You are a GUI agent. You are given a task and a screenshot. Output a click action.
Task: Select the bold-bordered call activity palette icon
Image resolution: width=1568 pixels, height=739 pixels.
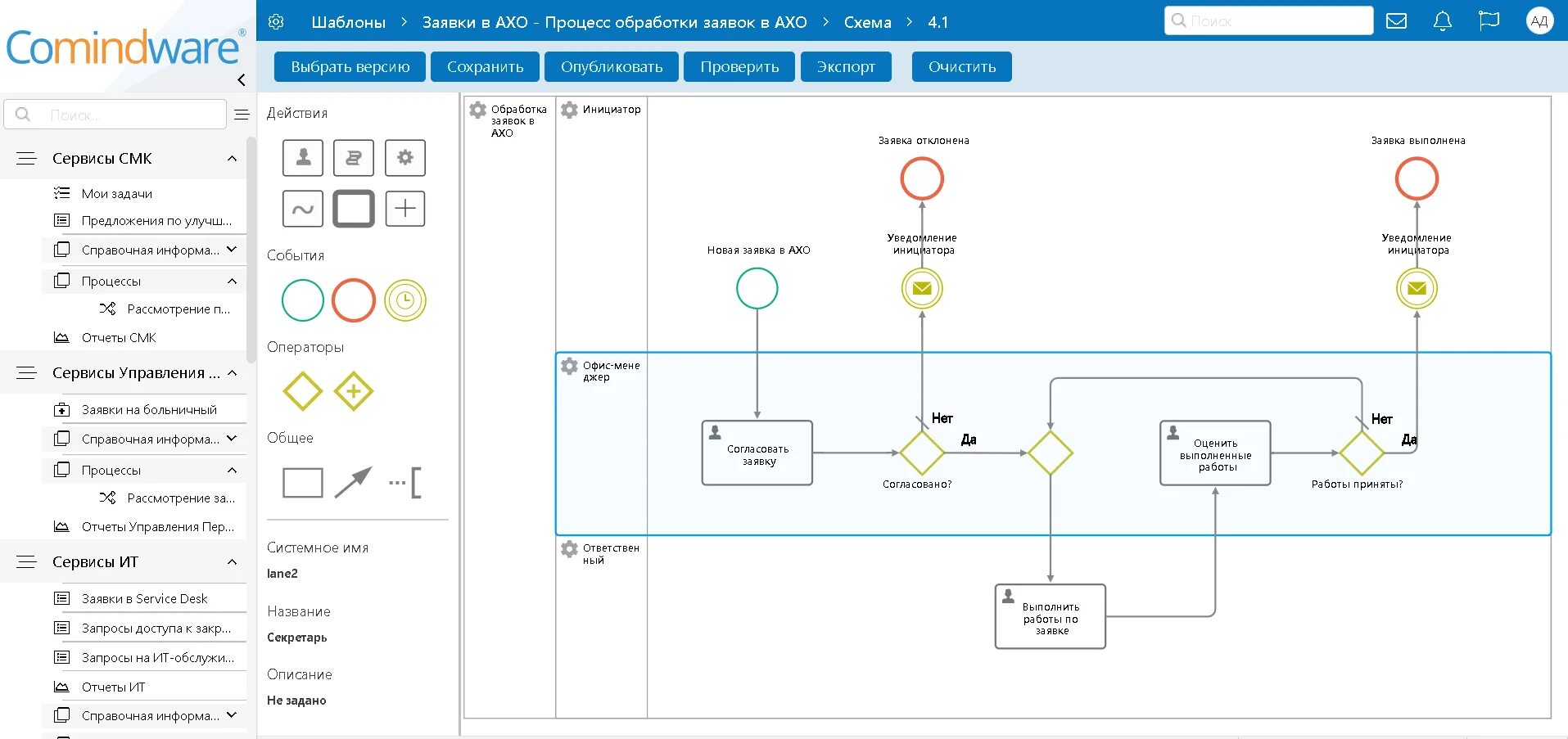coord(354,209)
